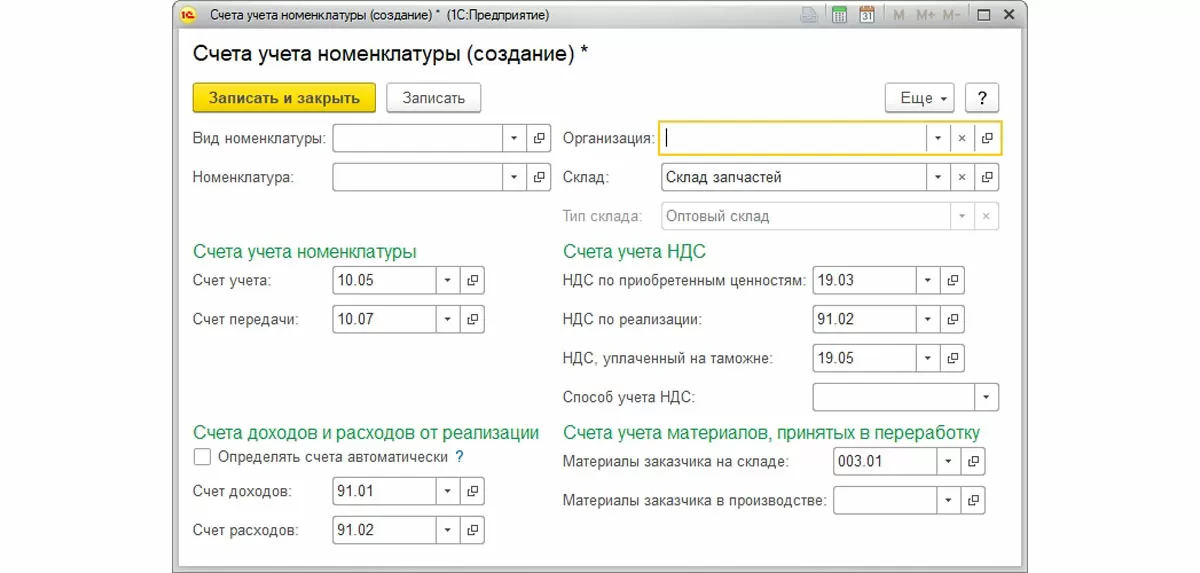The image size is (1200, 573).
Task: Open the calendar icon showing 31
Action: click(x=867, y=15)
